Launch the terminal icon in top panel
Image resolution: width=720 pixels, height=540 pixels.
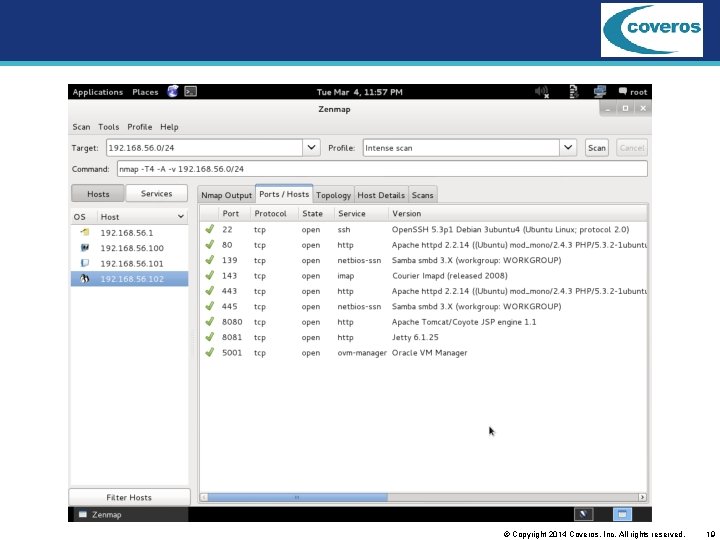[x=191, y=91]
